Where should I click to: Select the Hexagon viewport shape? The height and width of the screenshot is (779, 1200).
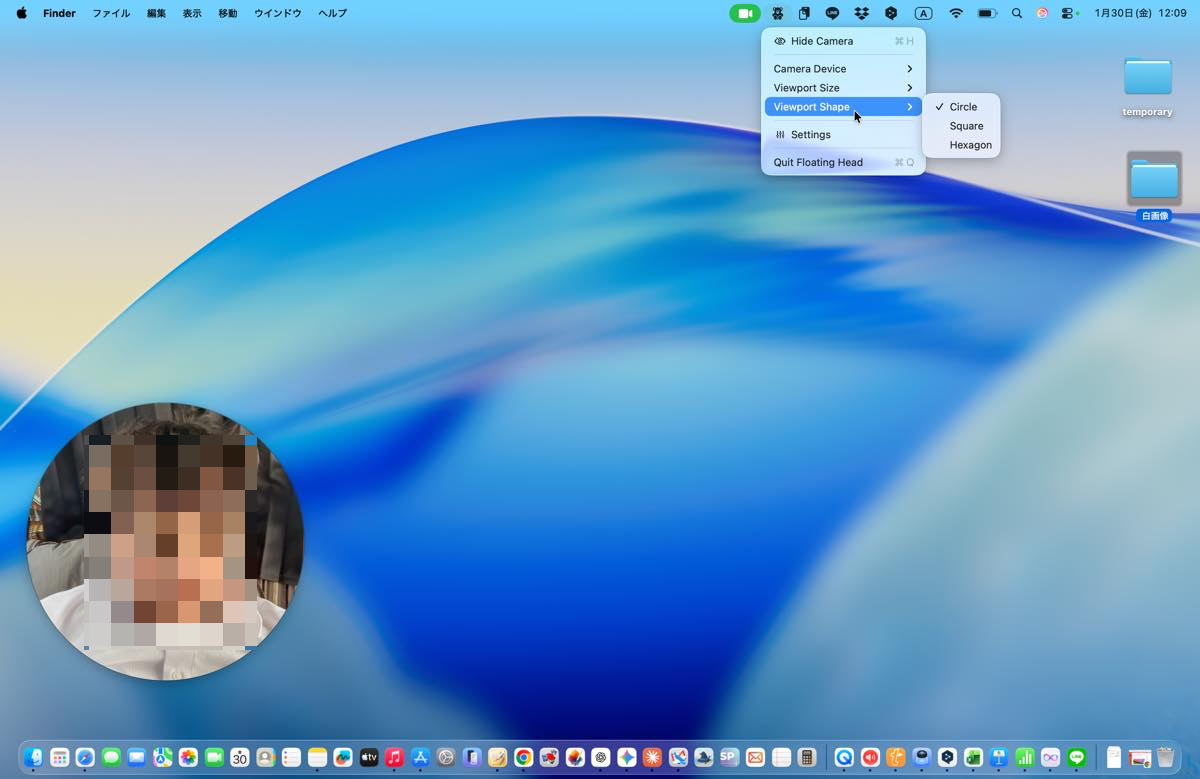point(970,144)
